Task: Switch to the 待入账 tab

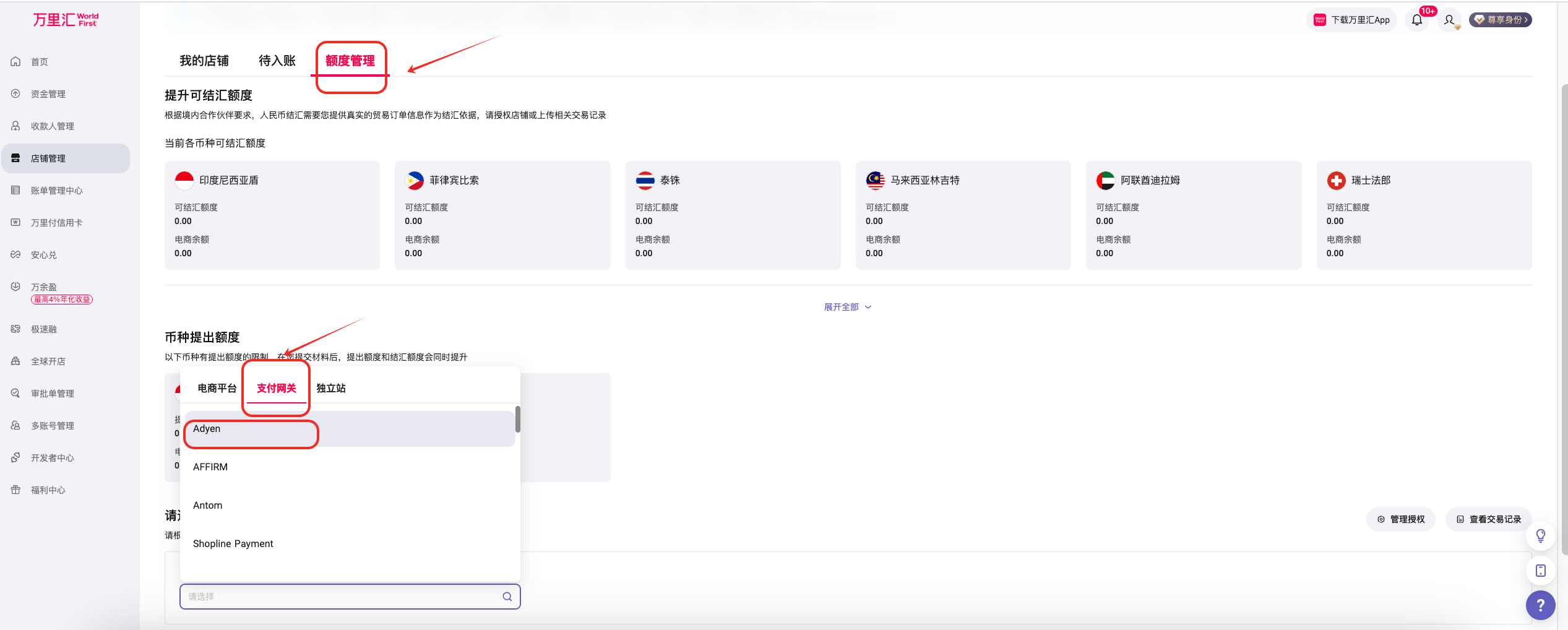Action: click(x=277, y=61)
